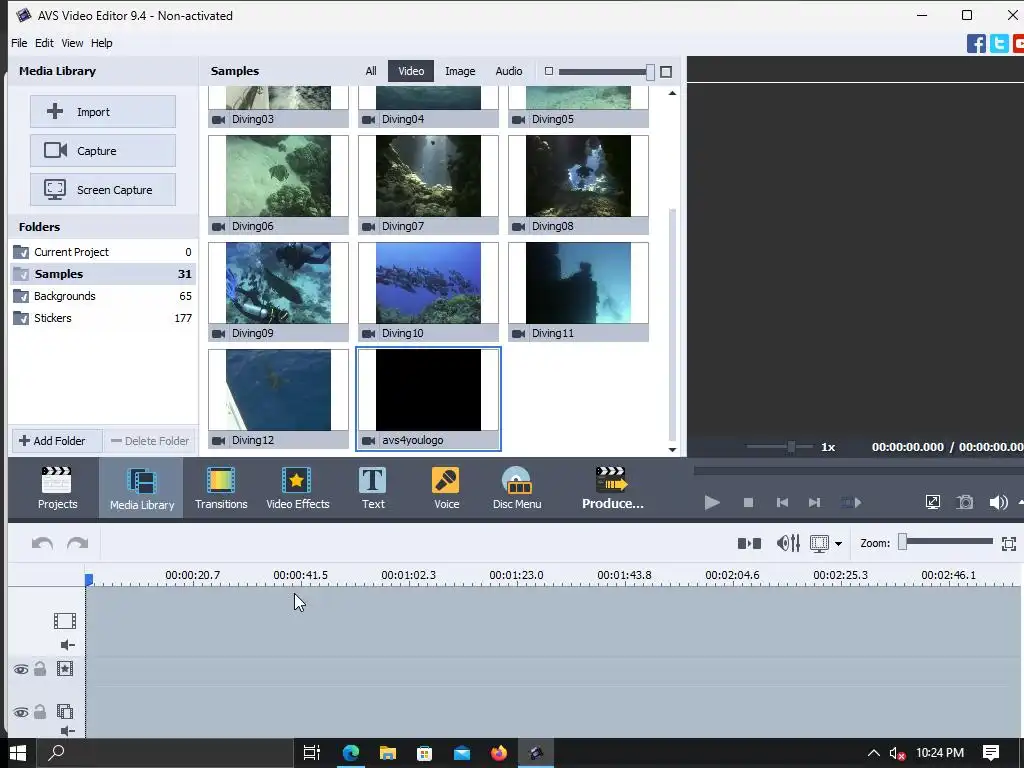Image resolution: width=1024 pixels, height=768 pixels.
Task: Click the Capture button
Action: tap(103, 151)
